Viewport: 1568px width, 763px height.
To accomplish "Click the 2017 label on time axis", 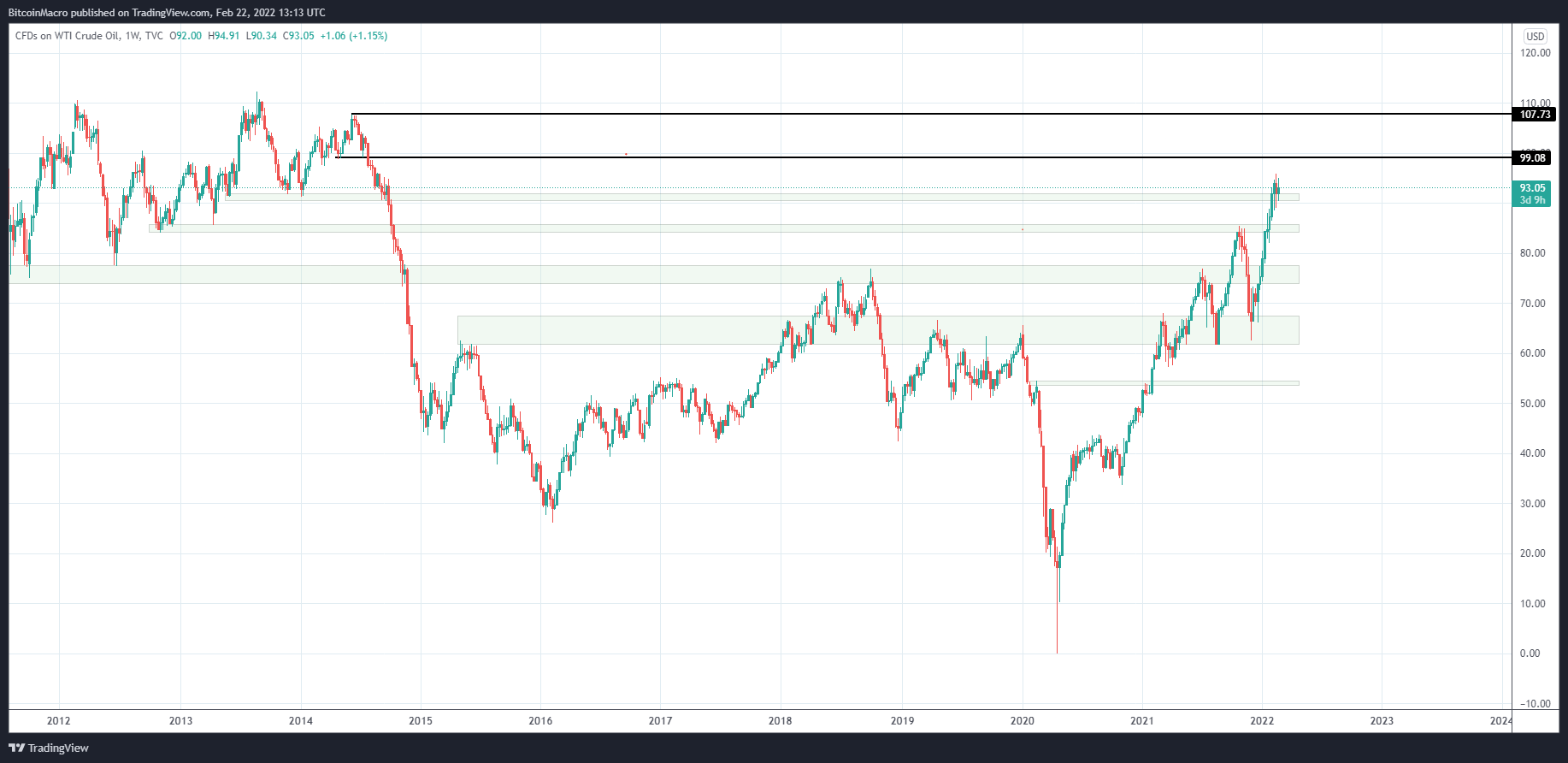I will (660, 721).
